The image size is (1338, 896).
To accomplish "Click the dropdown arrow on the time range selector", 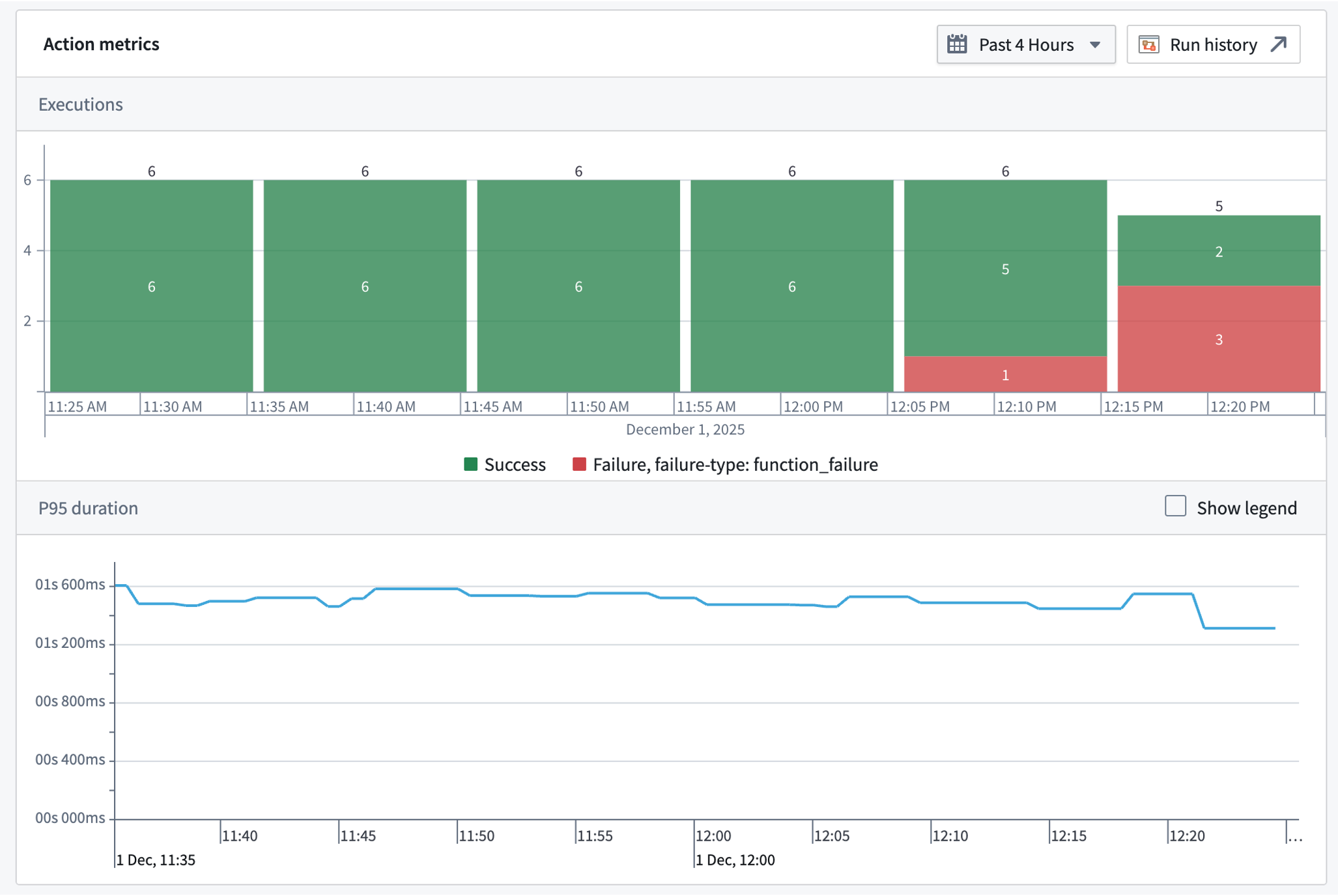I will click(1096, 44).
